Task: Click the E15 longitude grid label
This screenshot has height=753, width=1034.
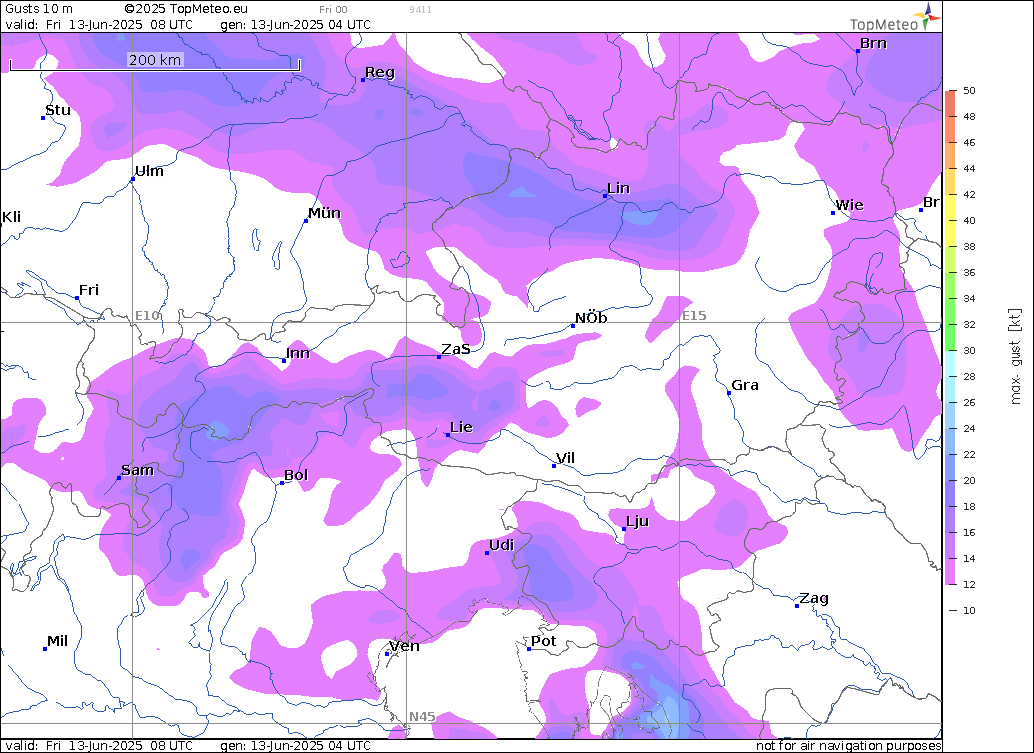Action: coord(694,315)
